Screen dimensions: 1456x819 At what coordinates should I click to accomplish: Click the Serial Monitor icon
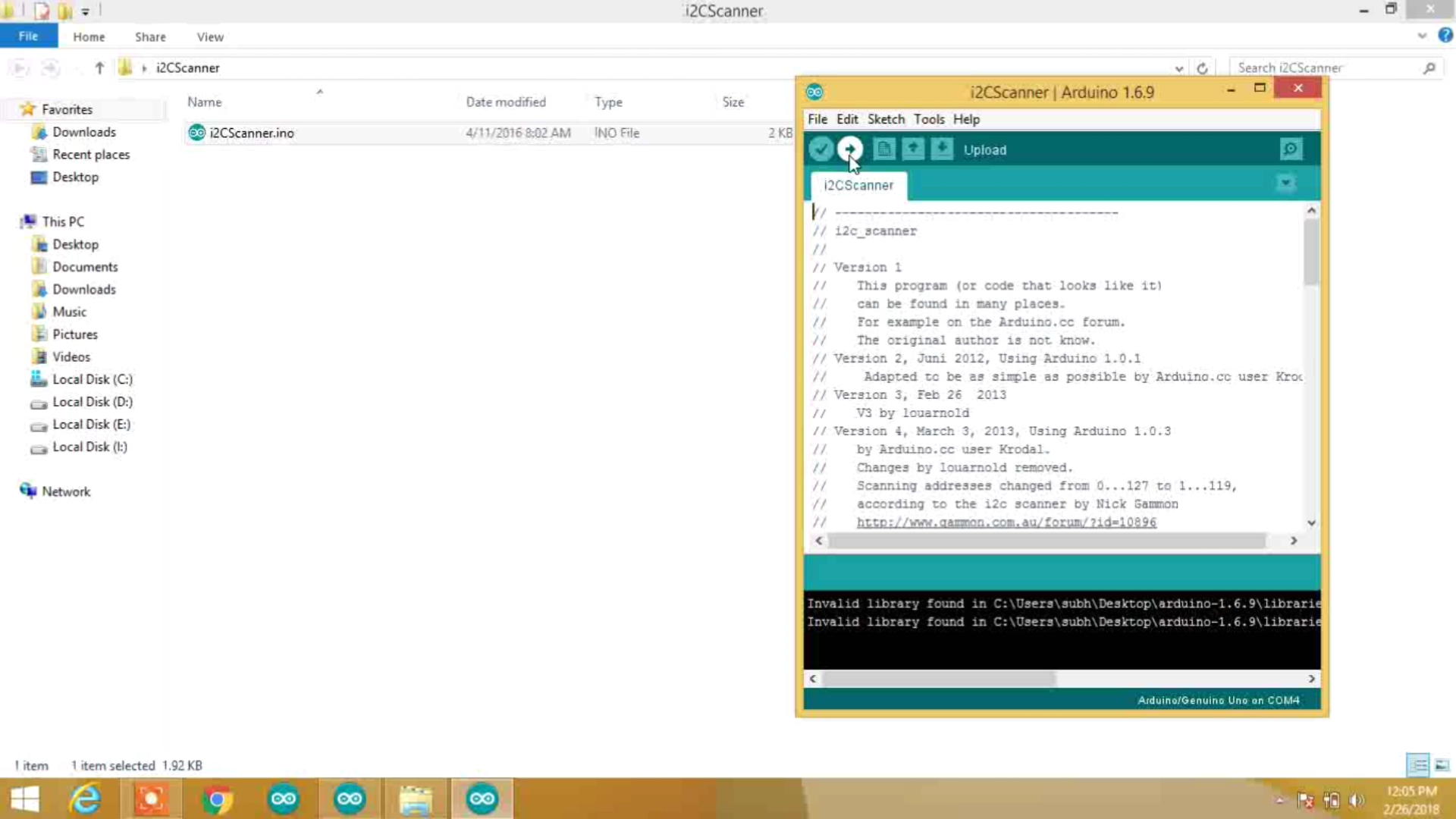coord(1291,149)
